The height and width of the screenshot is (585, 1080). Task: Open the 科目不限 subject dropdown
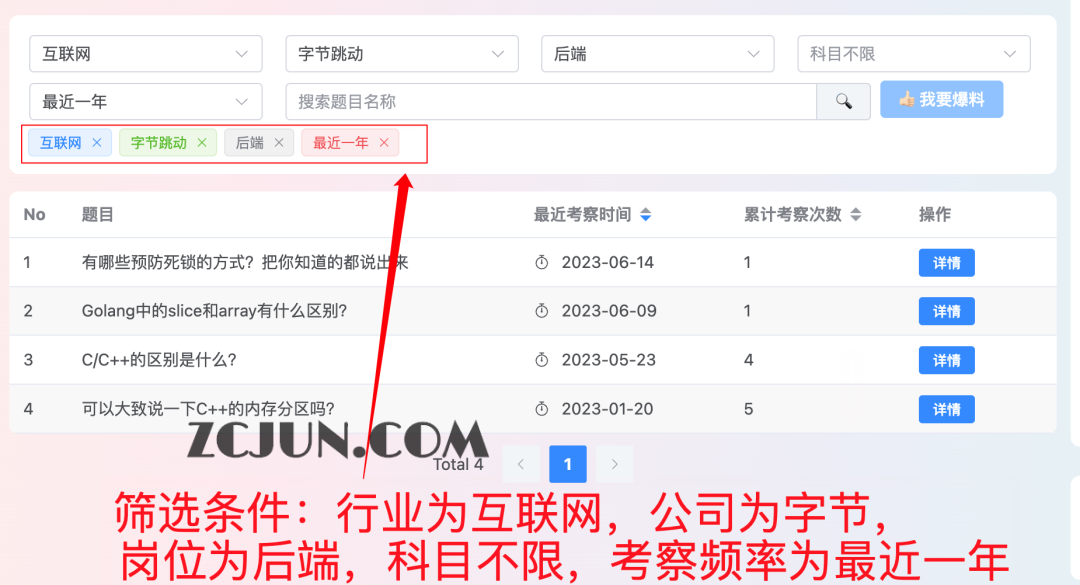tap(913, 53)
